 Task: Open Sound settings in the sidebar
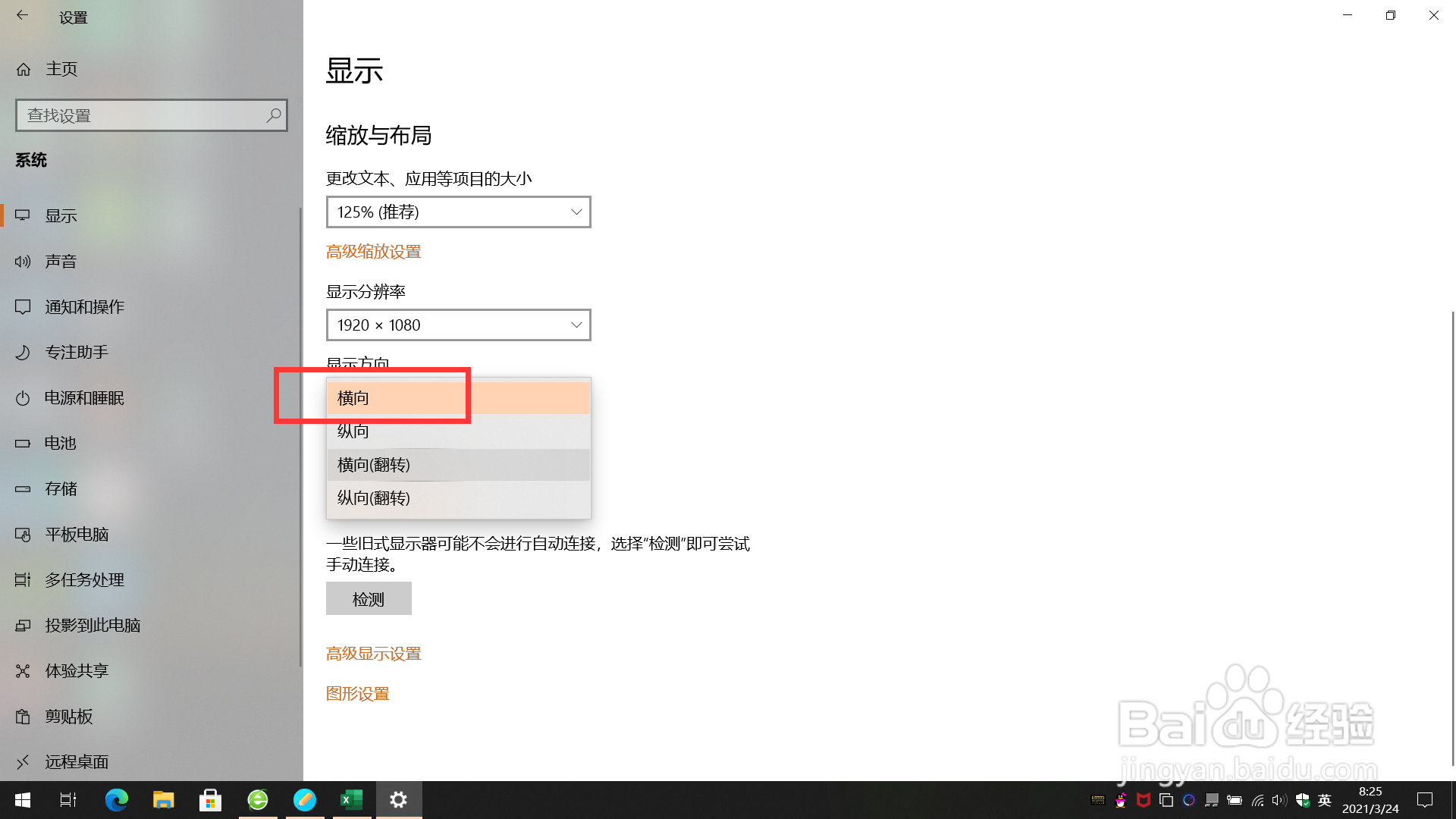pos(61,261)
